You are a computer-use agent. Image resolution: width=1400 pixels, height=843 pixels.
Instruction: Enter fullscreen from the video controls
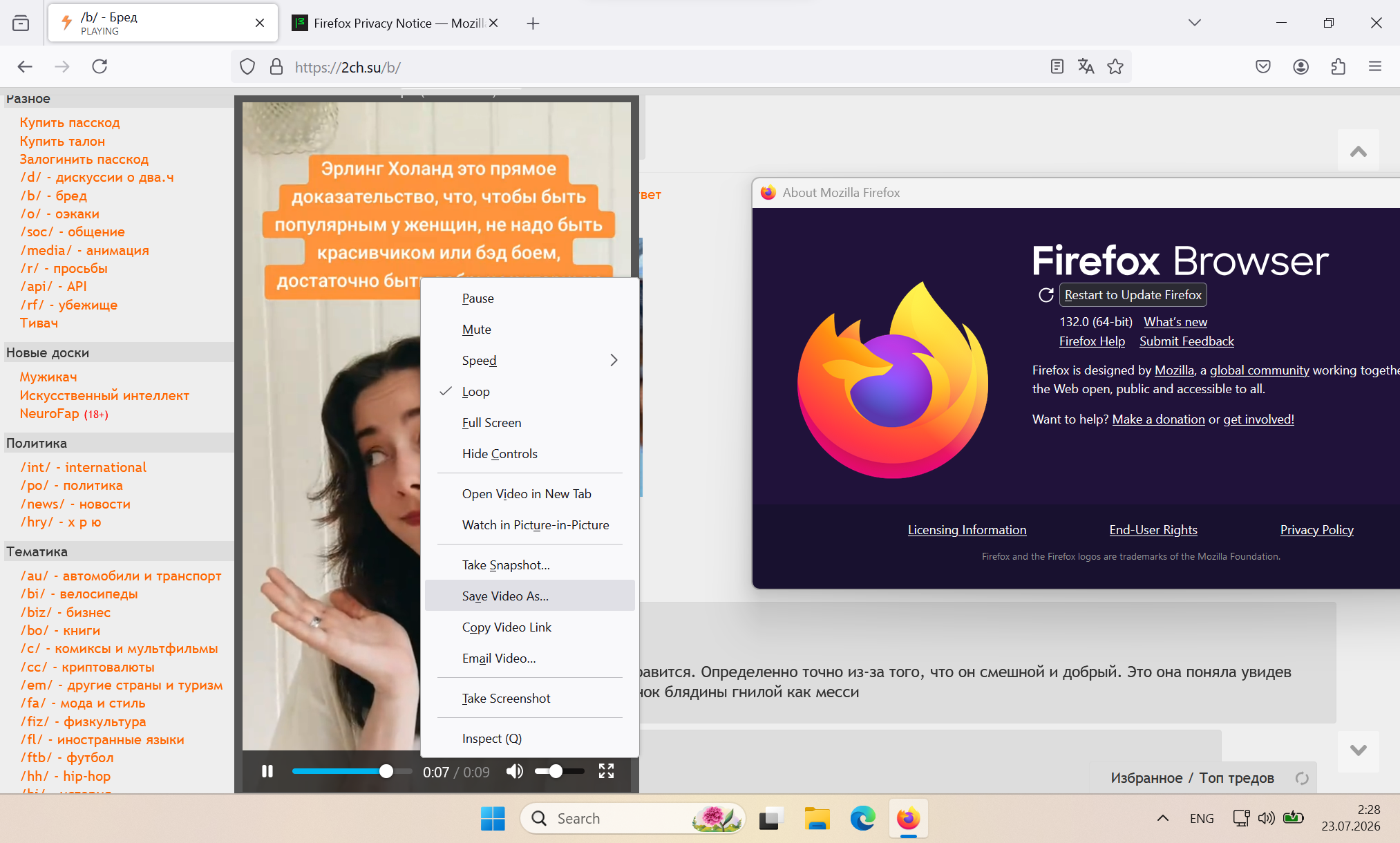click(x=606, y=771)
